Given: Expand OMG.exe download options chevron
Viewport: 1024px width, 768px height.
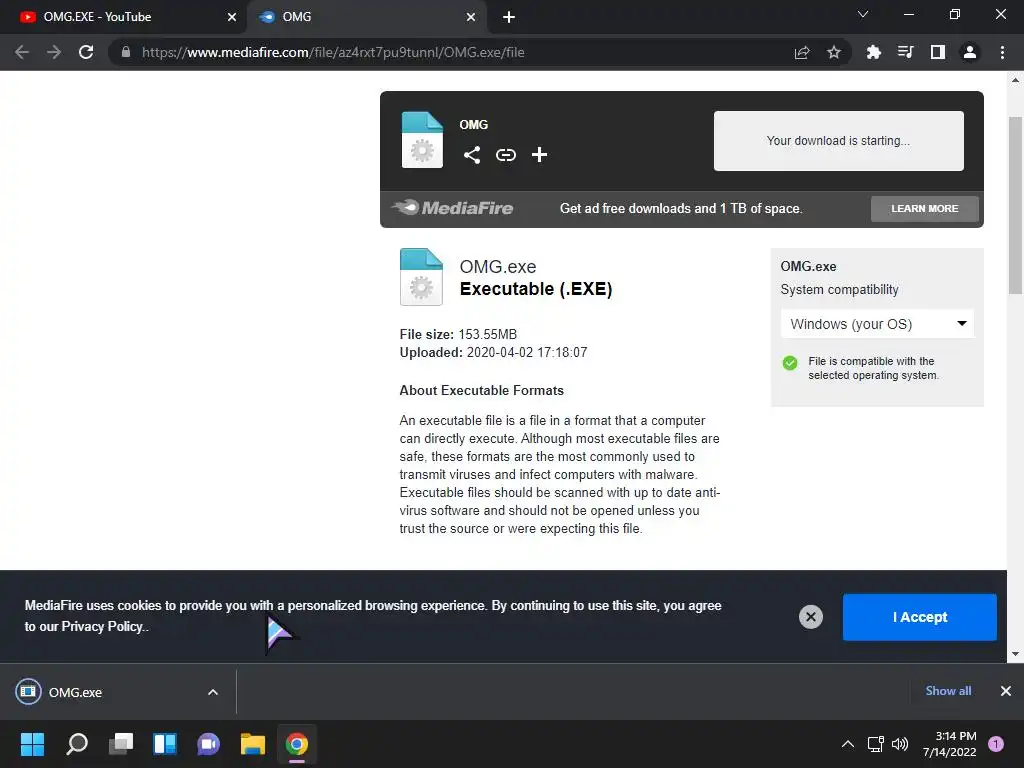Looking at the screenshot, I should [x=213, y=692].
